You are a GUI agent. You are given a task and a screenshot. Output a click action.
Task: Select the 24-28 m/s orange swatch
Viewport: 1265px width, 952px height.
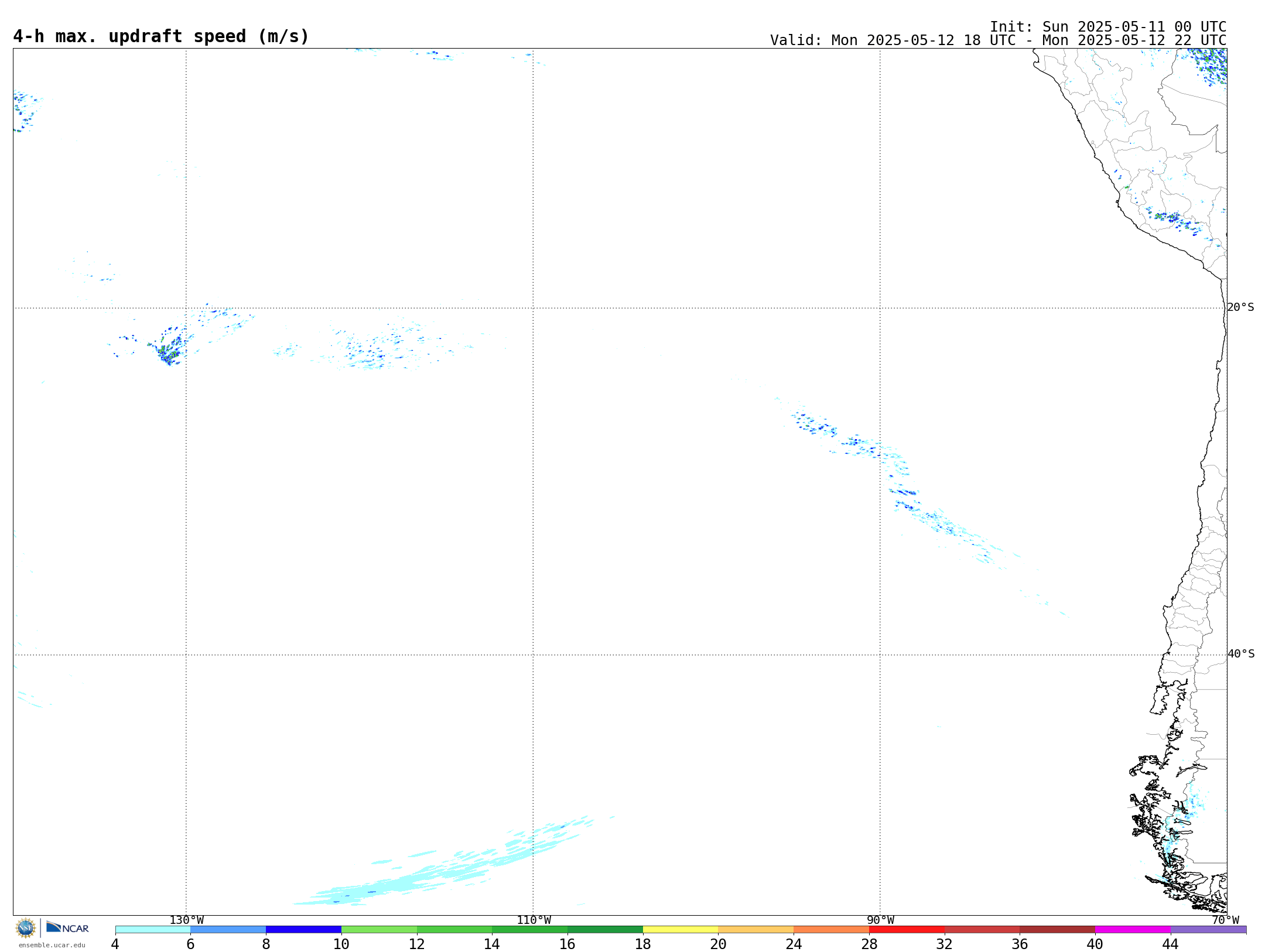pos(831,930)
